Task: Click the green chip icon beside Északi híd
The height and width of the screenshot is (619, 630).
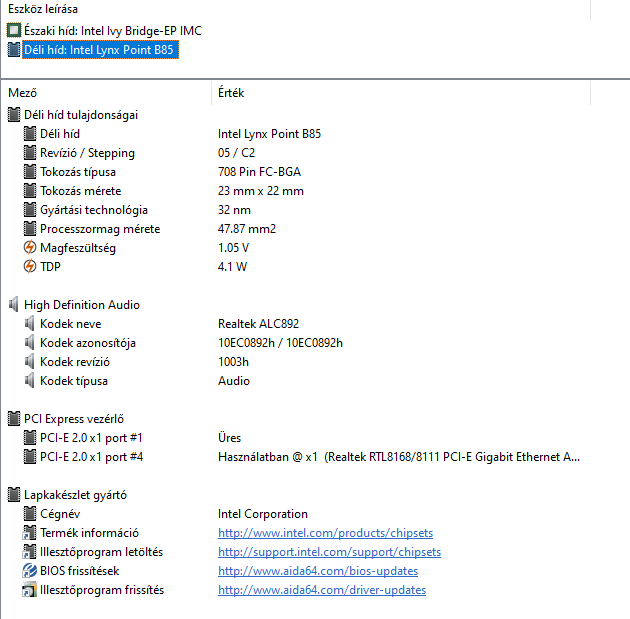Action: click(x=14, y=31)
